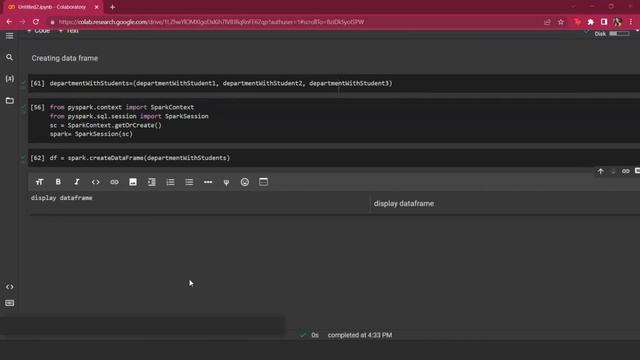
Task: Reload the Colab page
Action: [x=36, y=22]
